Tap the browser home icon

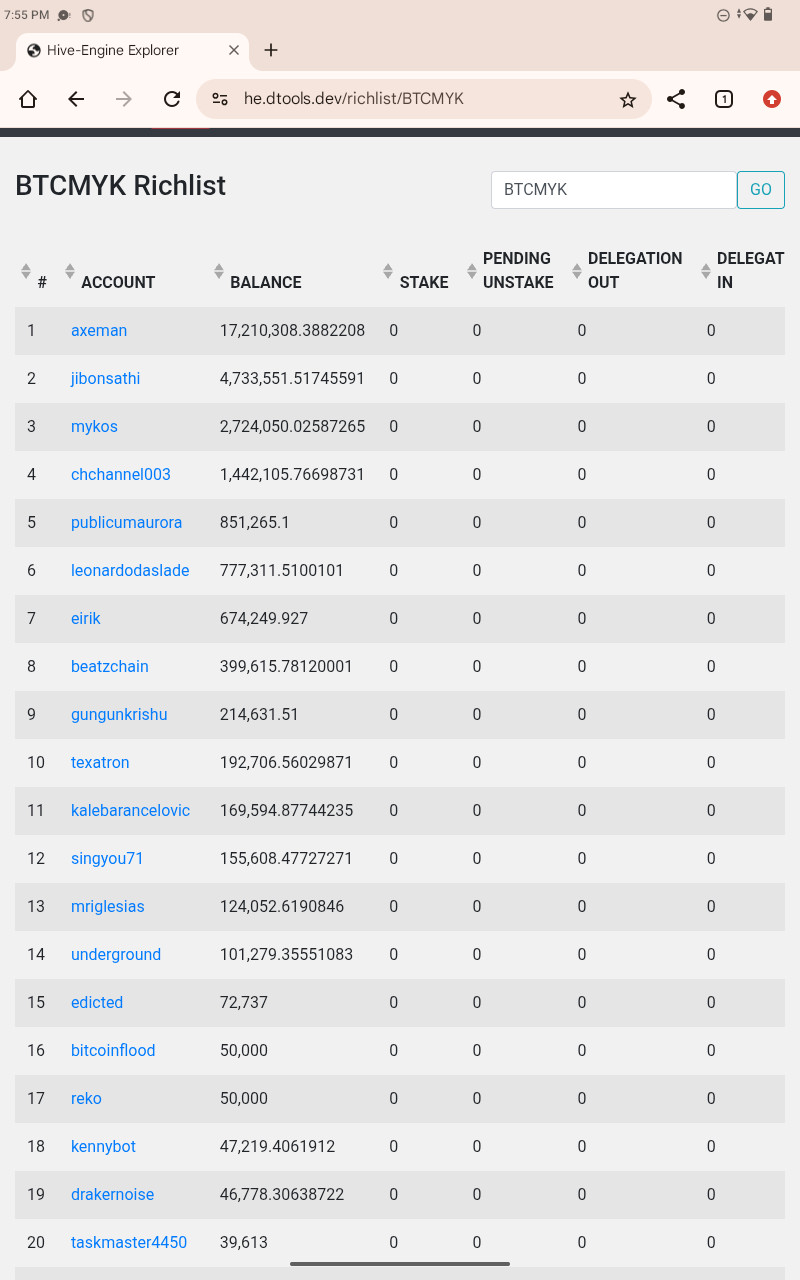pos(28,99)
